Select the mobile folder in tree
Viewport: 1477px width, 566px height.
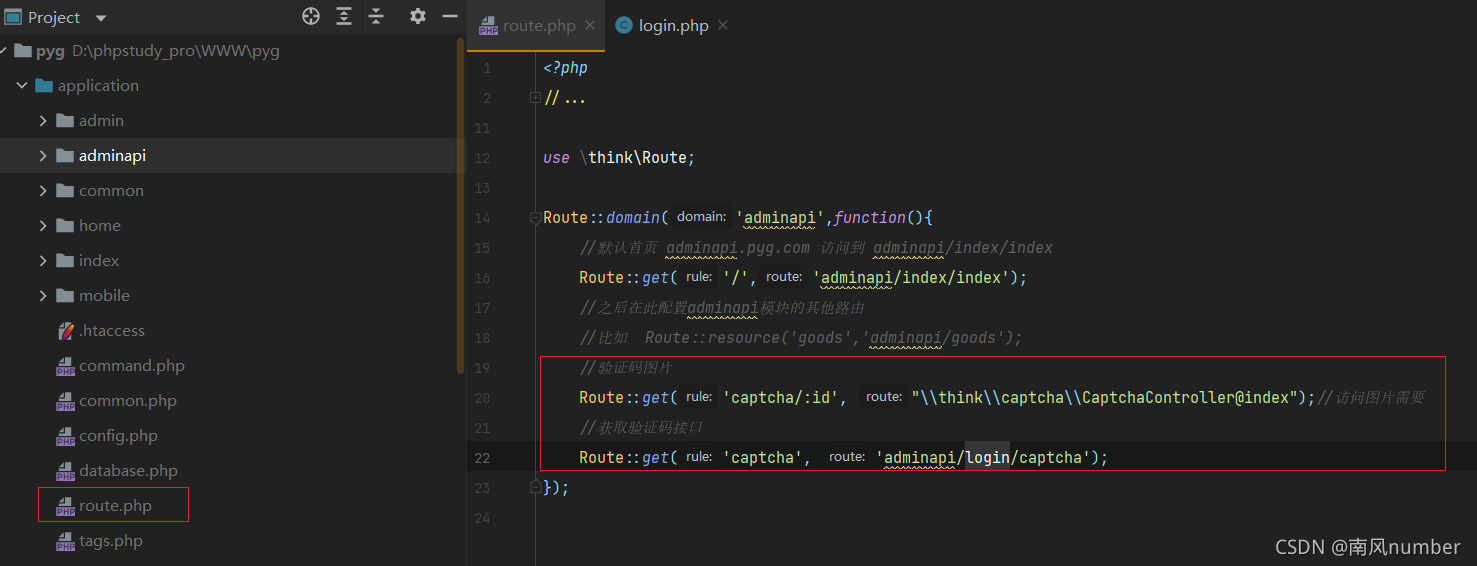click(x=104, y=296)
